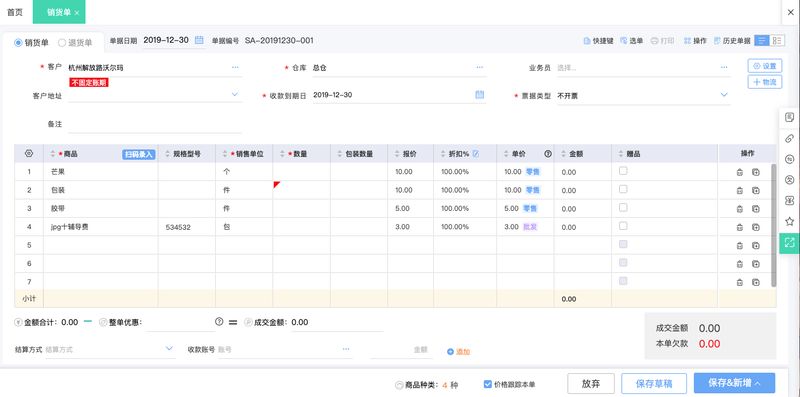Viewport: 800px width, 397px height.
Task: Open 历史单据 history documents
Action: 732,41
